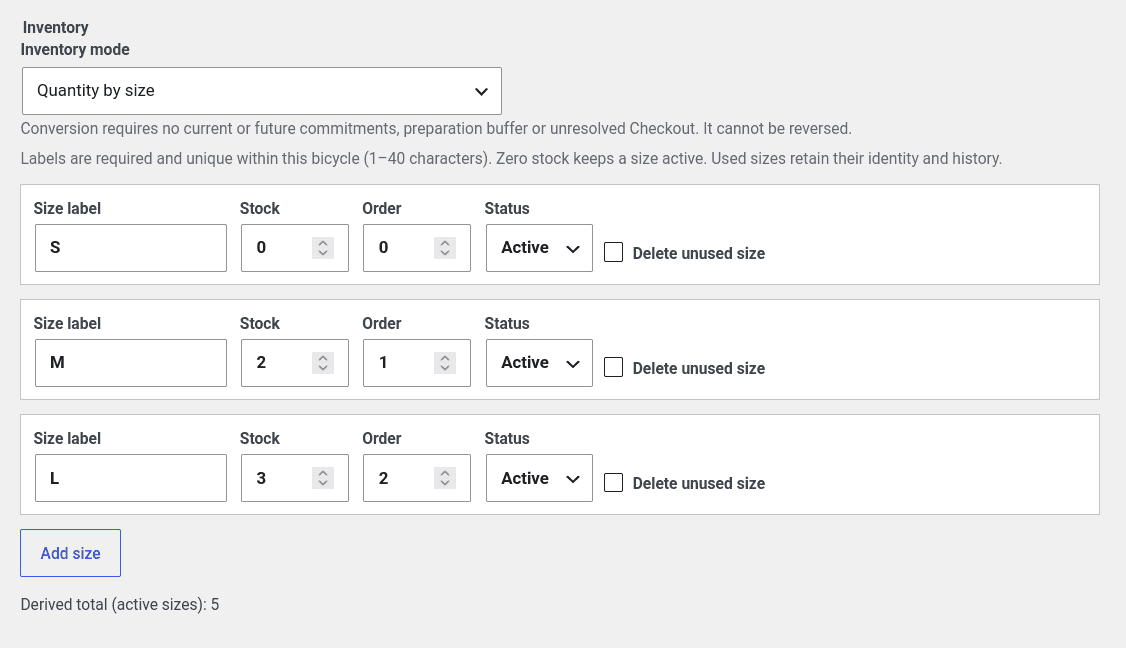Tick Delete unused size for S row
This screenshot has width=1126, height=648.
tap(613, 252)
